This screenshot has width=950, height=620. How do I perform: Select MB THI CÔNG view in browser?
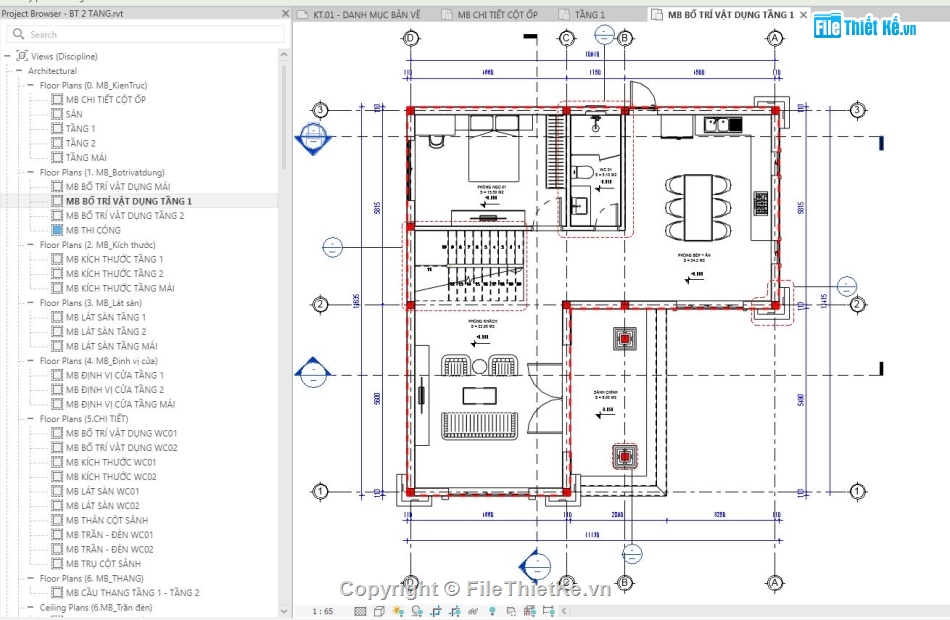click(x=93, y=230)
